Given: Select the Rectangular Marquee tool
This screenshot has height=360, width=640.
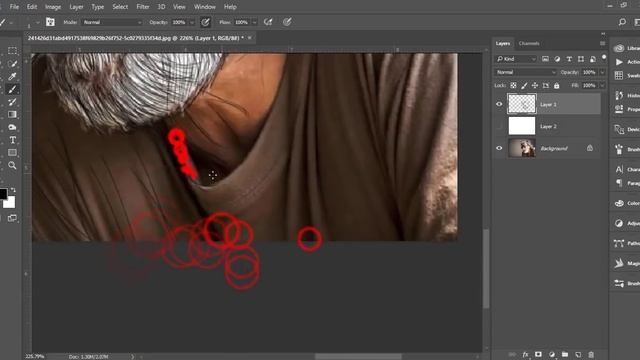Looking at the screenshot, I should click(x=12, y=51).
